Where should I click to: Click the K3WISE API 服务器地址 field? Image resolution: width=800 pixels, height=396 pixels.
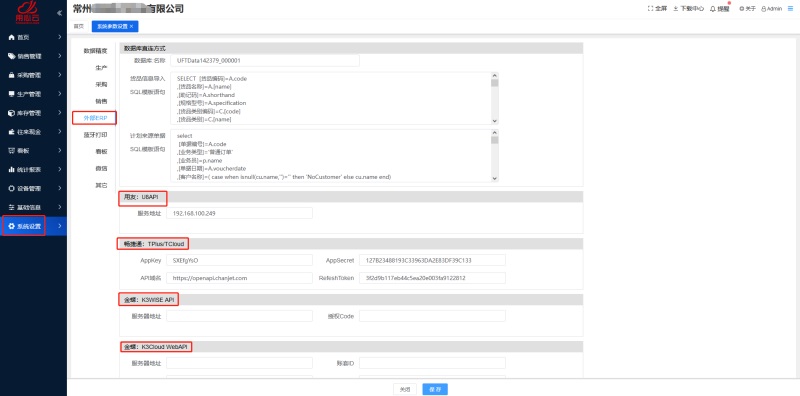click(x=239, y=316)
